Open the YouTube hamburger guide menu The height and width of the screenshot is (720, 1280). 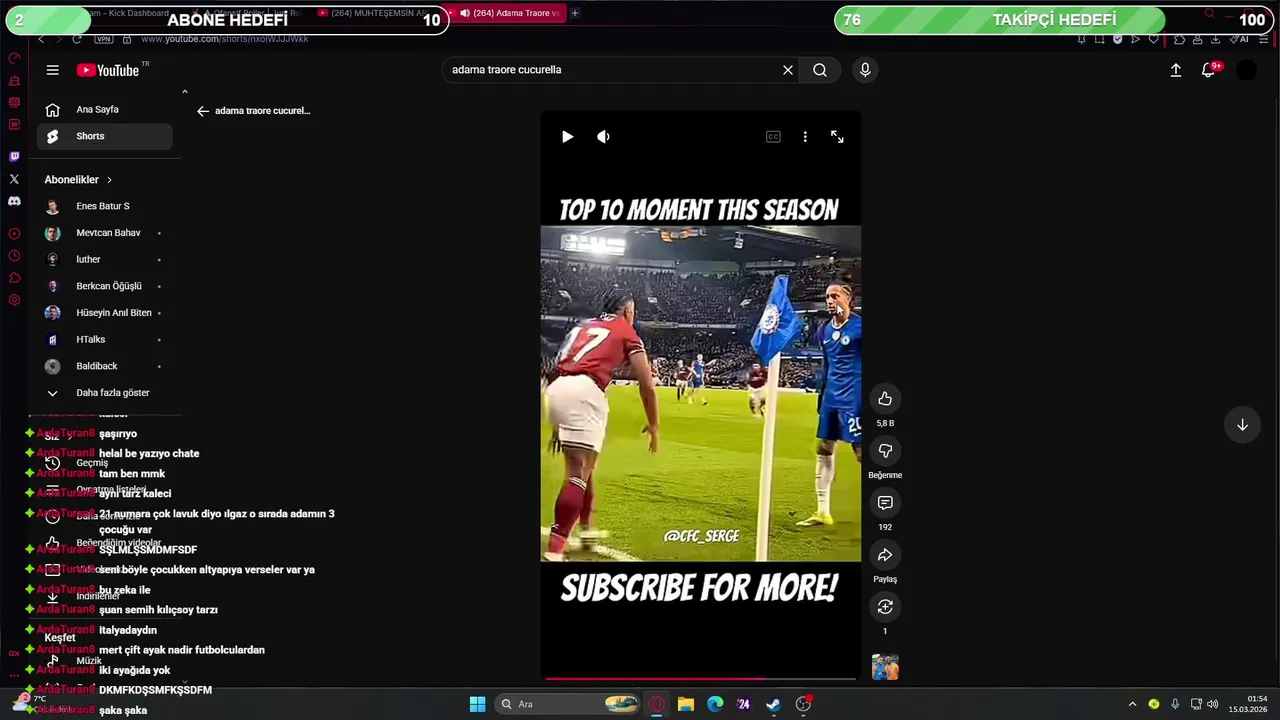52,70
